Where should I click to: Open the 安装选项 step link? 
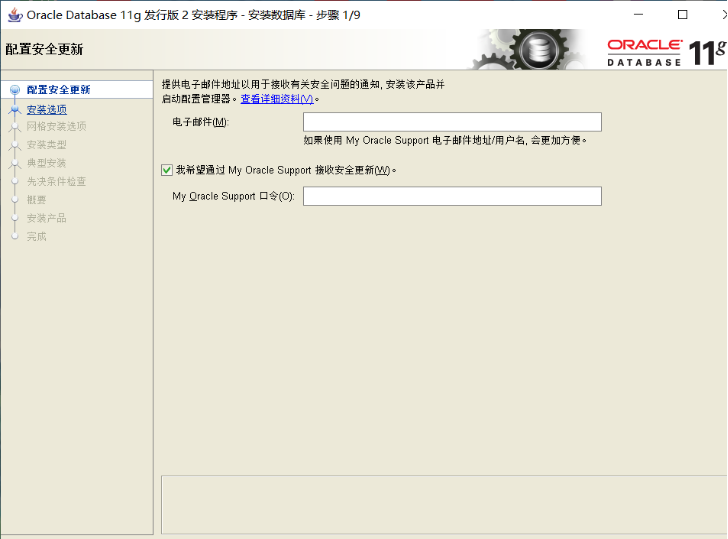pyautogui.click(x=46, y=110)
